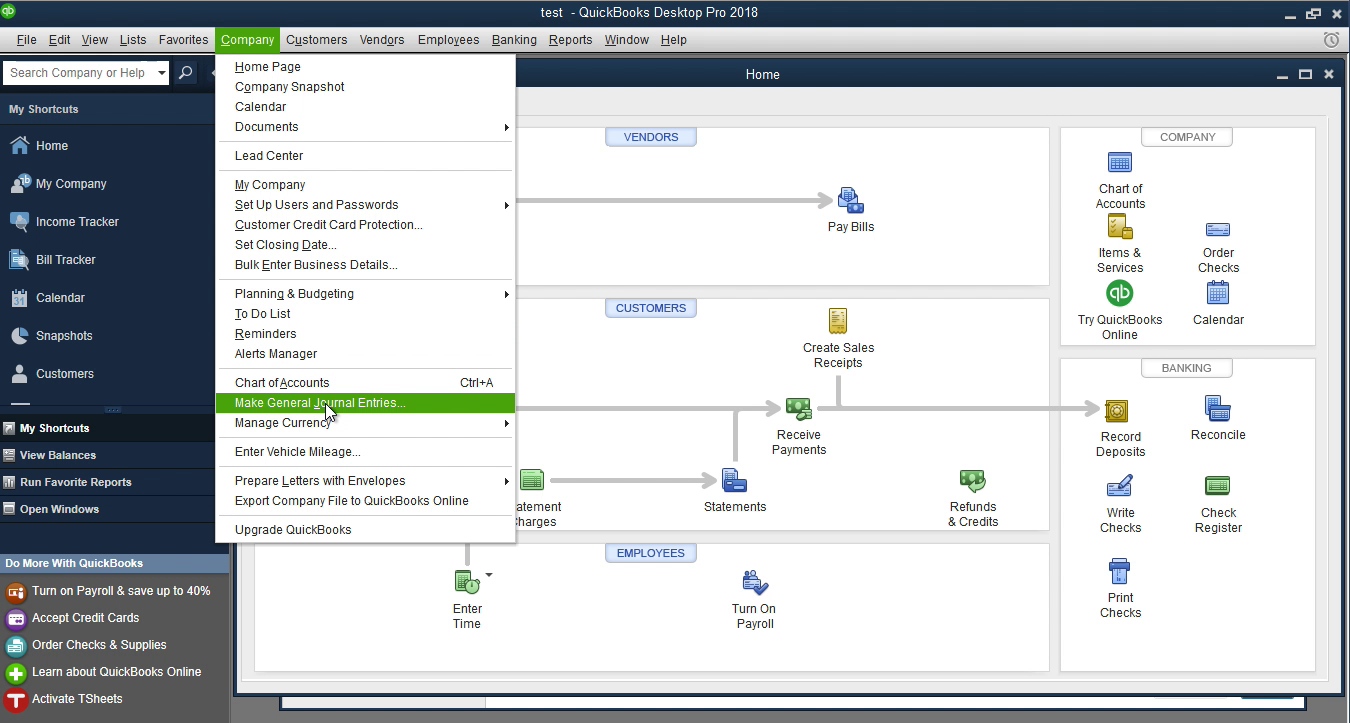Click the Turn On Payroll icon
This screenshot has height=723, width=1350.
(755, 582)
